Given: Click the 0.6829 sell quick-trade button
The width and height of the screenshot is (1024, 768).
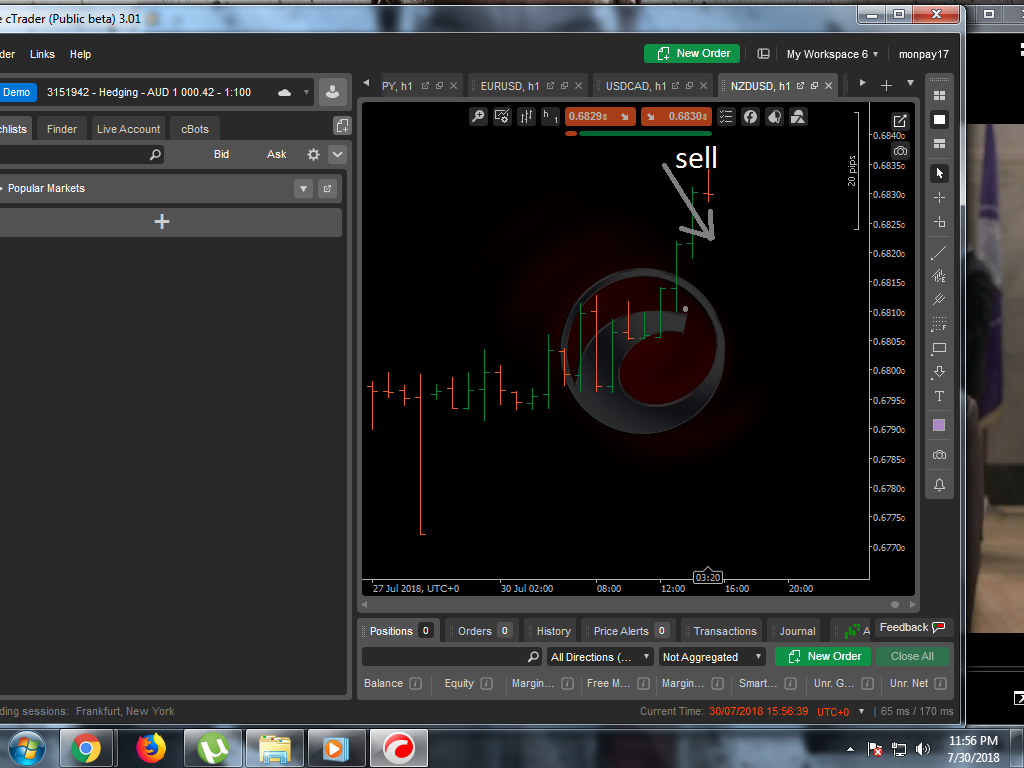Looking at the screenshot, I should (600, 117).
